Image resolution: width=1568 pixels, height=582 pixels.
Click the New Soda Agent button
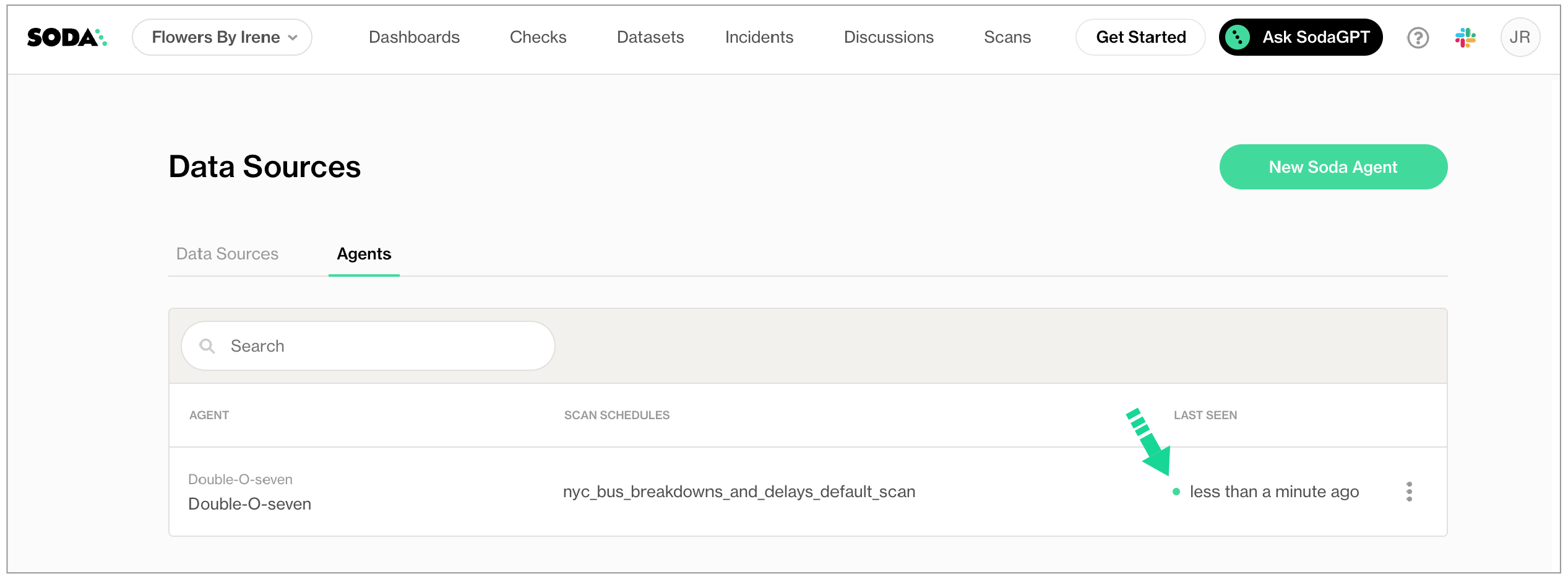click(1333, 167)
